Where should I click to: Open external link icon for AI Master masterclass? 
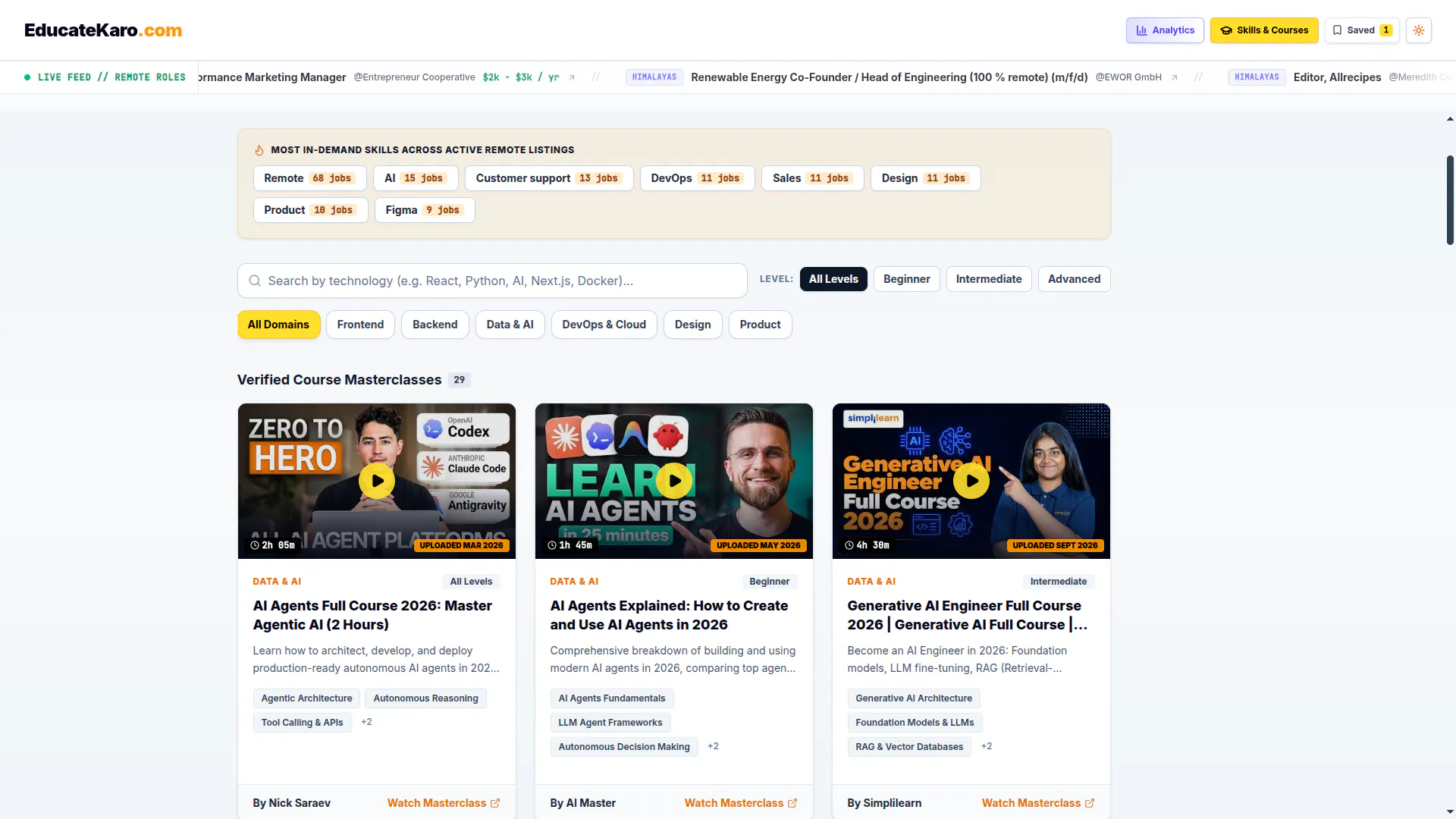click(792, 803)
